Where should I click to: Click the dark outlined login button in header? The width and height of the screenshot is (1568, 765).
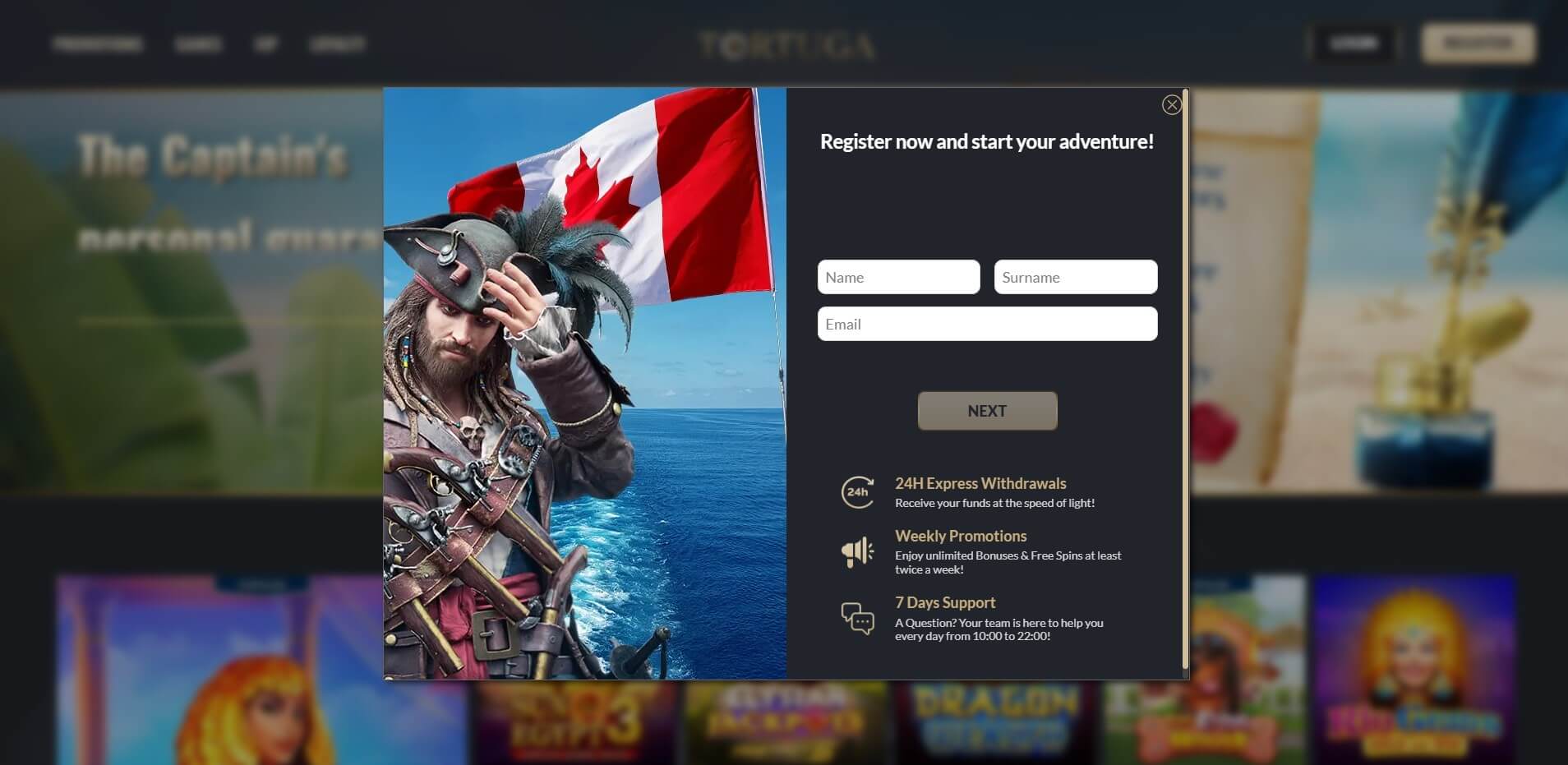coord(1354,43)
